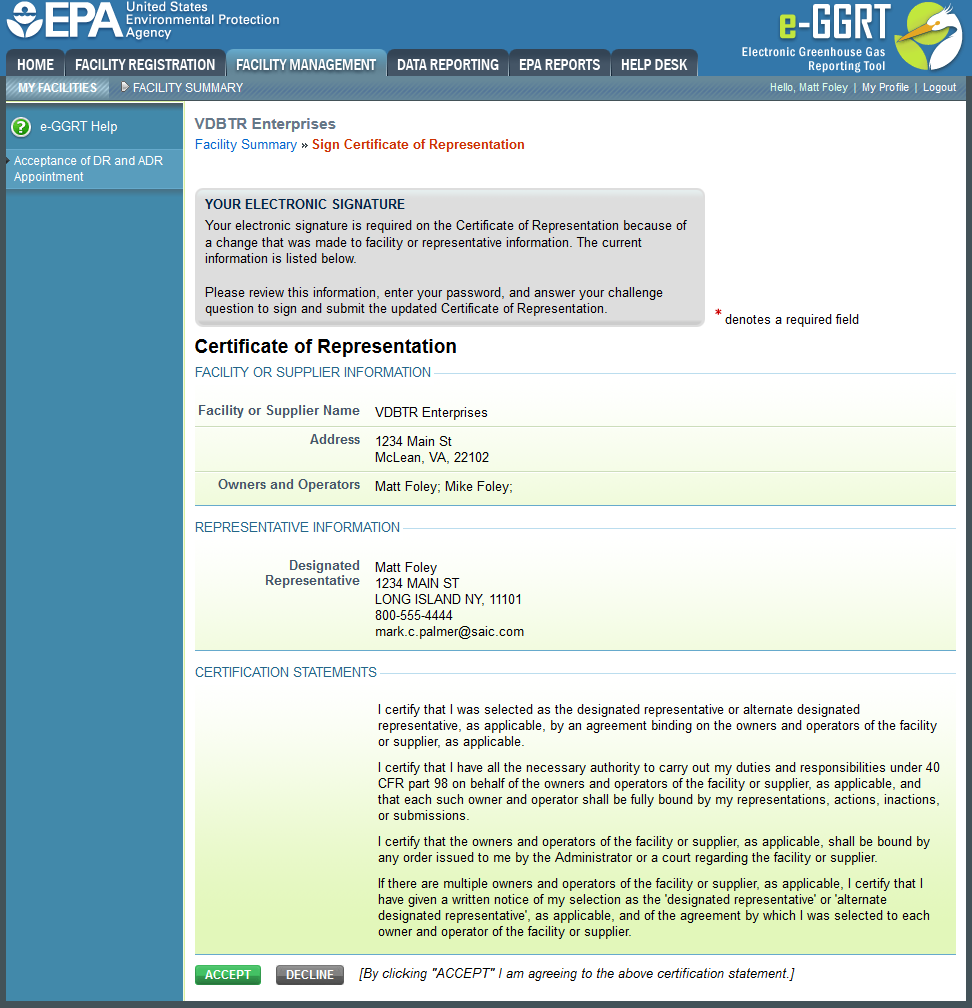The height and width of the screenshot is (1008, 972).
Task: Click the DECLINE button
Action: [310, 975]
